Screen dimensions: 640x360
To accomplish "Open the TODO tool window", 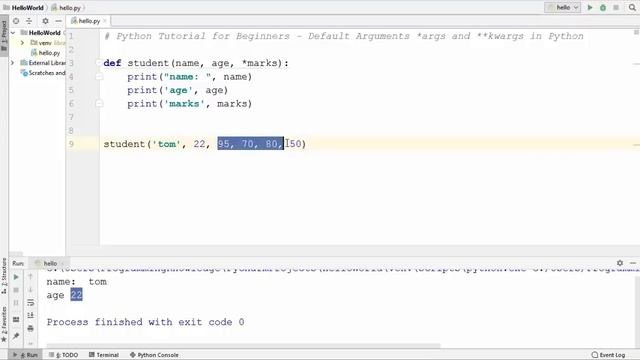I will 63,355.
